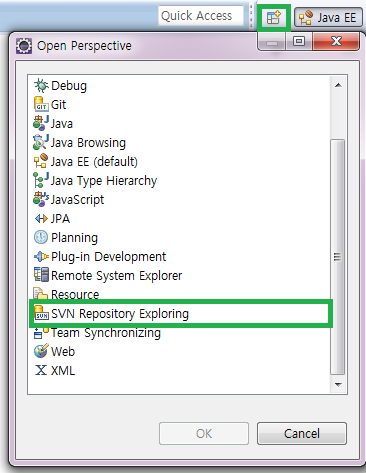Click the Planning clock icon
This screenshot has height=473, width=366.
41,237
